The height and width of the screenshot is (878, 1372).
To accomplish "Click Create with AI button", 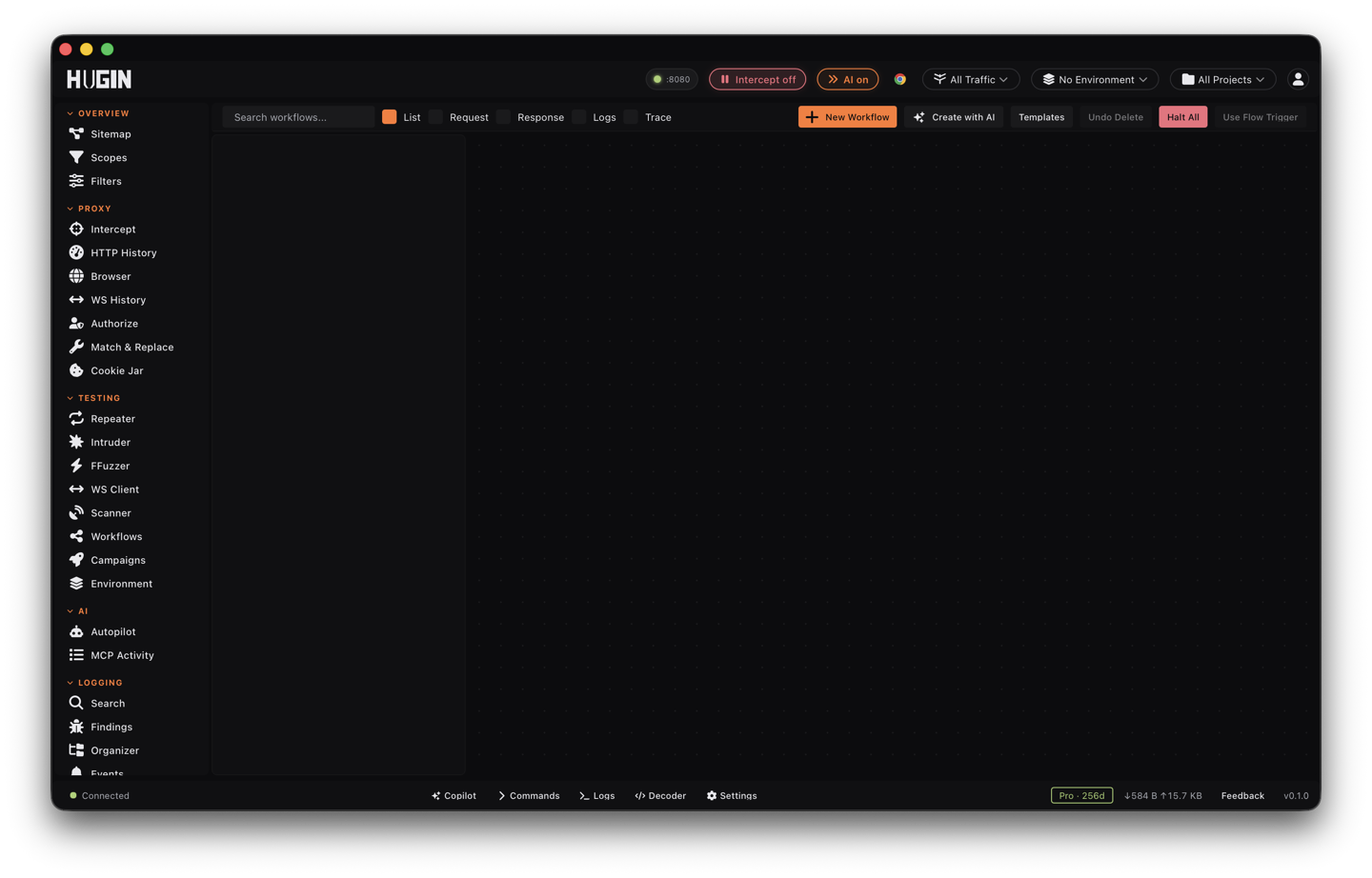I will [x=954, y=117].
